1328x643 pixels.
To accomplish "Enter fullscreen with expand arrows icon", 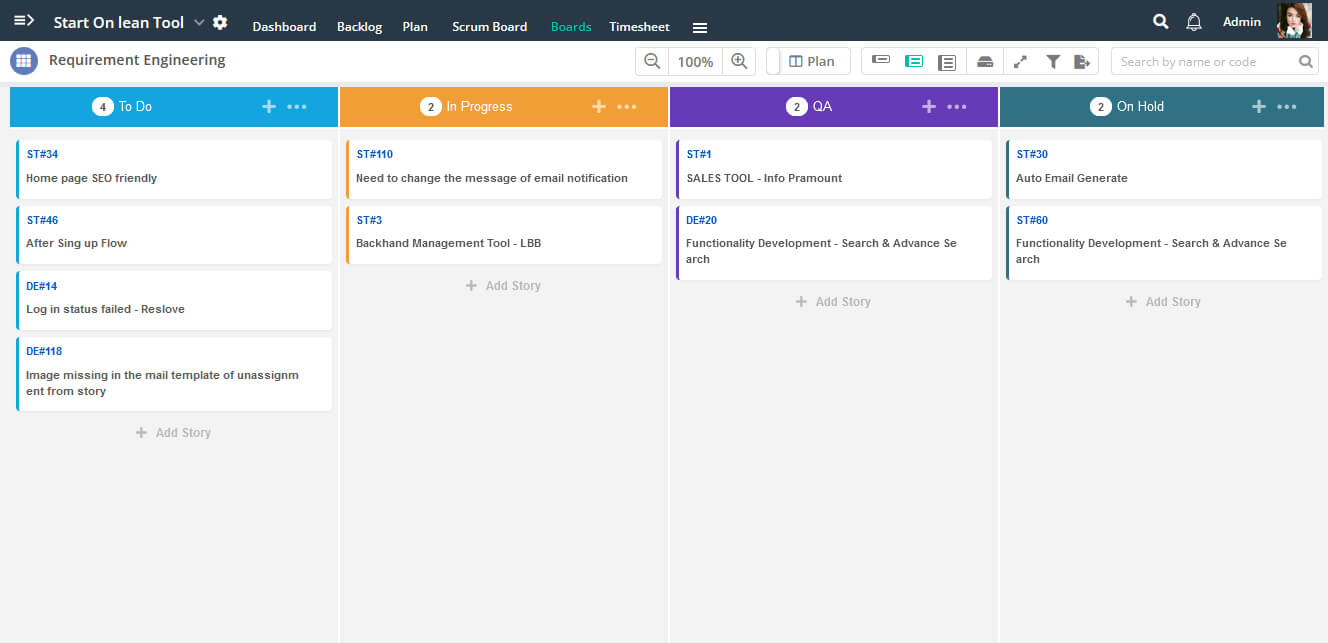I will (1020, 61).
